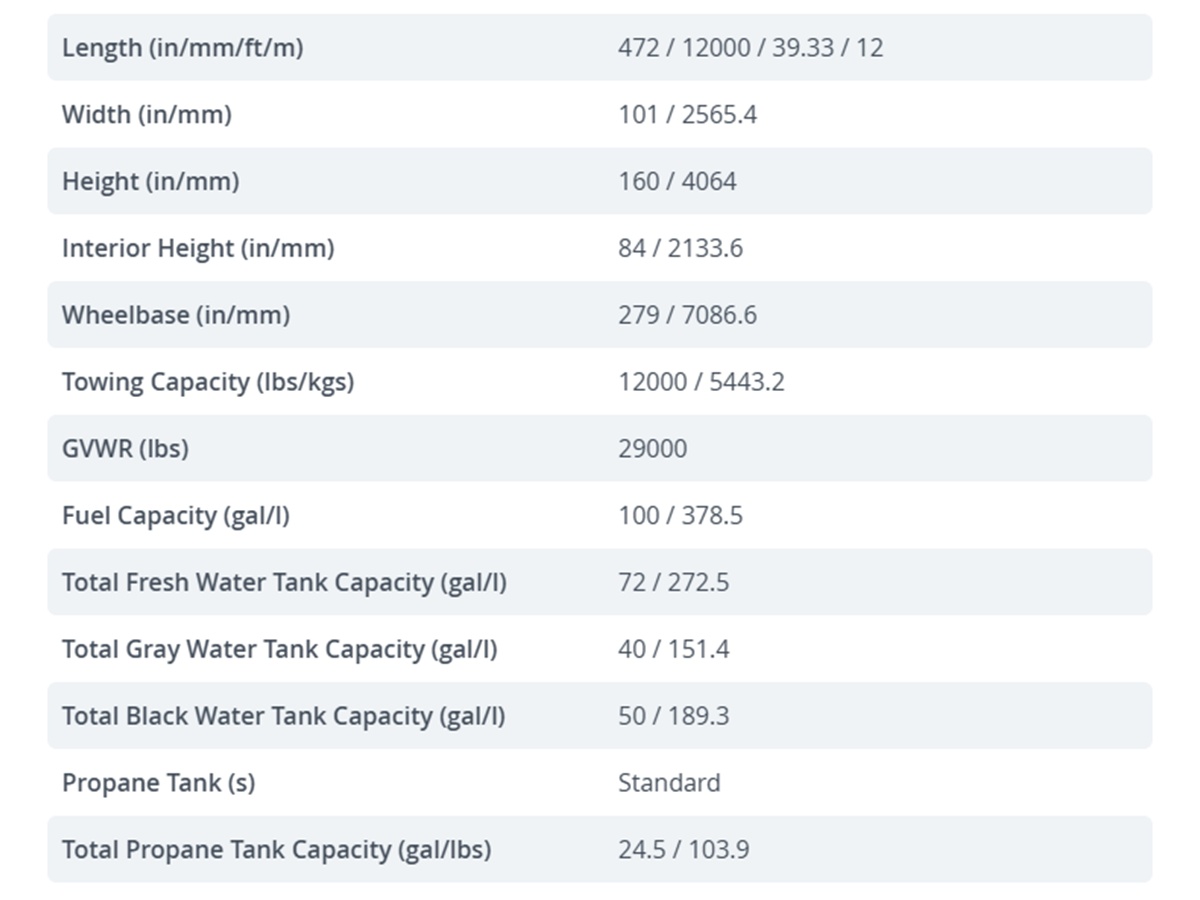This screenshot has width=1200, height=900.
Task: Select the Total Propane Tank Capacity label
Action: coord(276,850)
